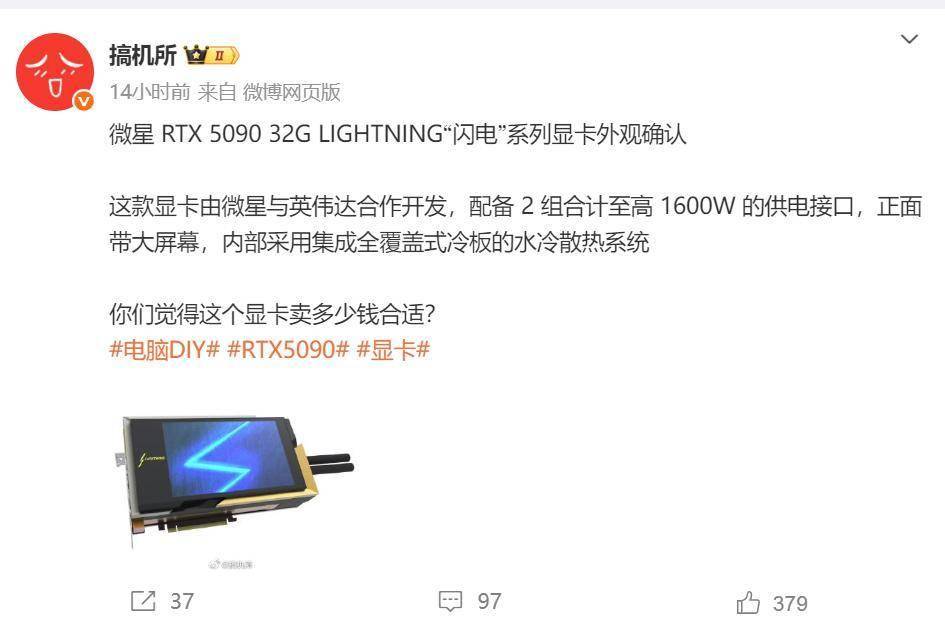Open the #RTX5090# hashtag topic
The height and width of the screenshot is (617, 945).
288,349
